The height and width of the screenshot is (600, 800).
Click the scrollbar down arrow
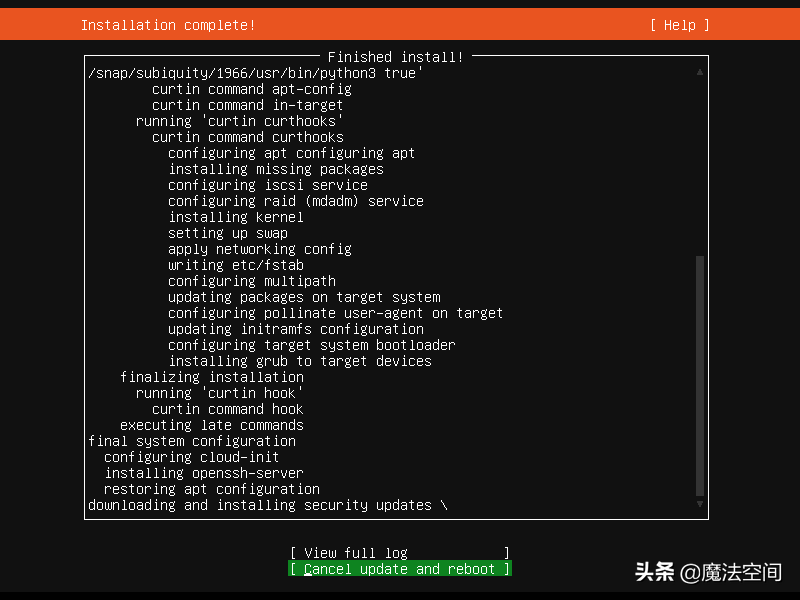pyautogui.click(x=700, y=505)
